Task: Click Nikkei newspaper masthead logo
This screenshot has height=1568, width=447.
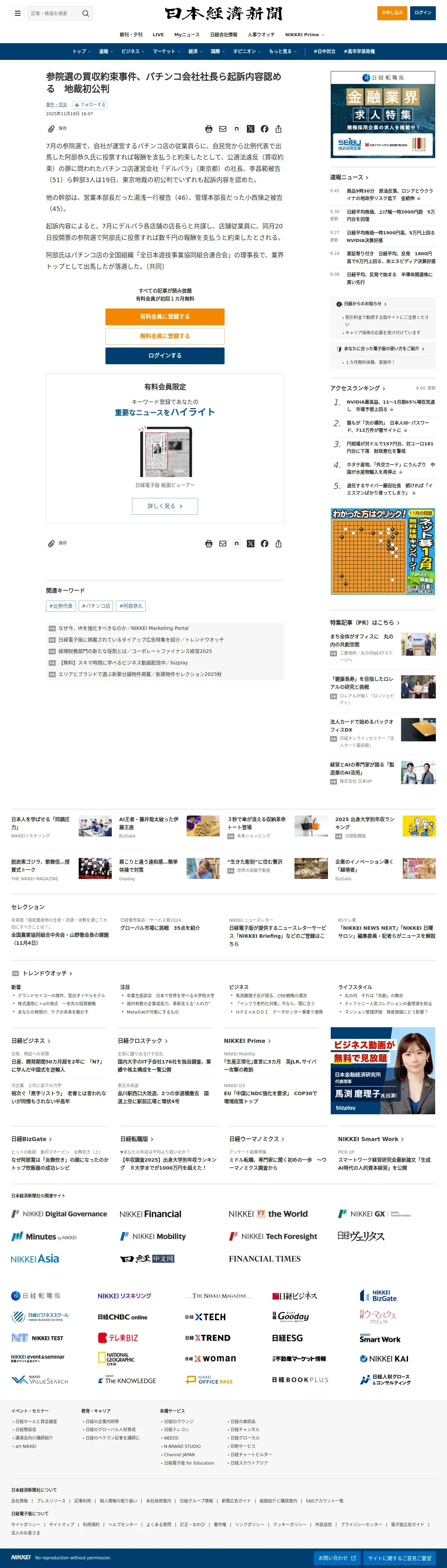Action: [x=223, y=13]
